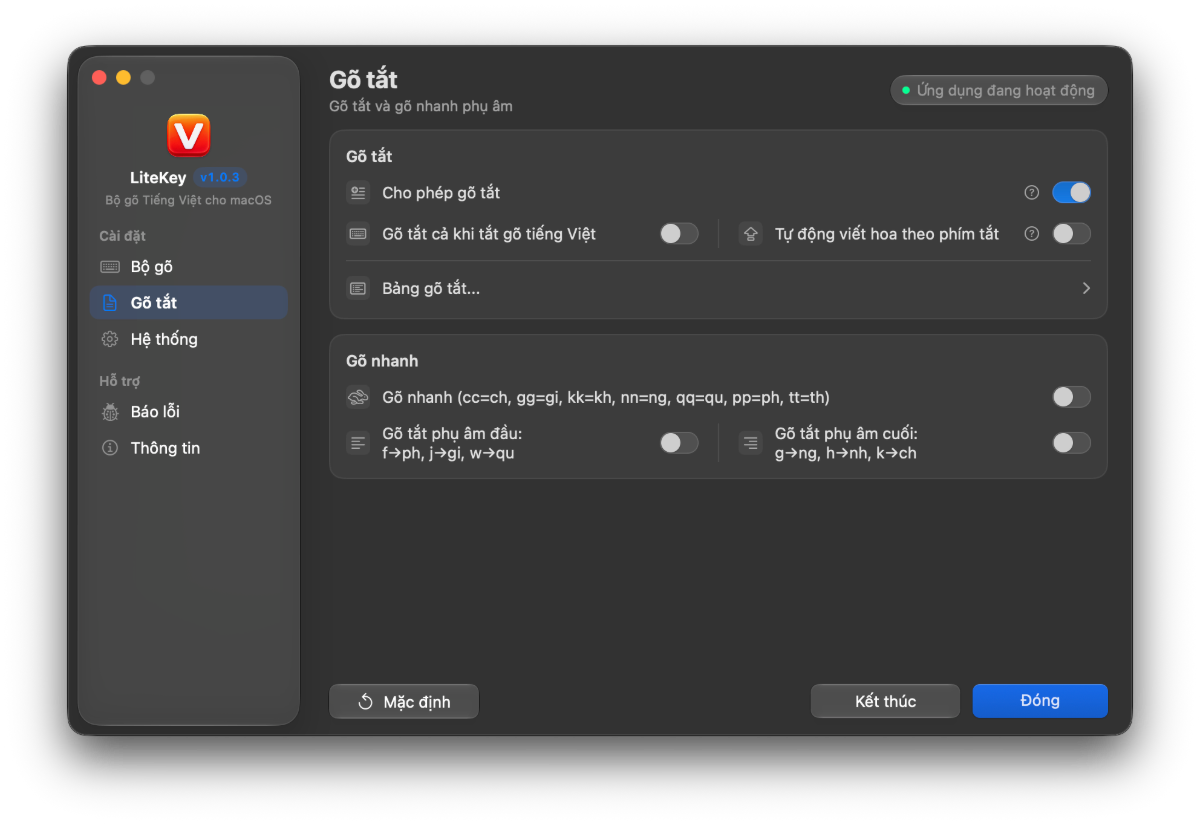This screenshot has height=825, width=1200.
Task: Enable Gõ tắt phụ âm cuối switch
Action: click(x=1071, y=443)
